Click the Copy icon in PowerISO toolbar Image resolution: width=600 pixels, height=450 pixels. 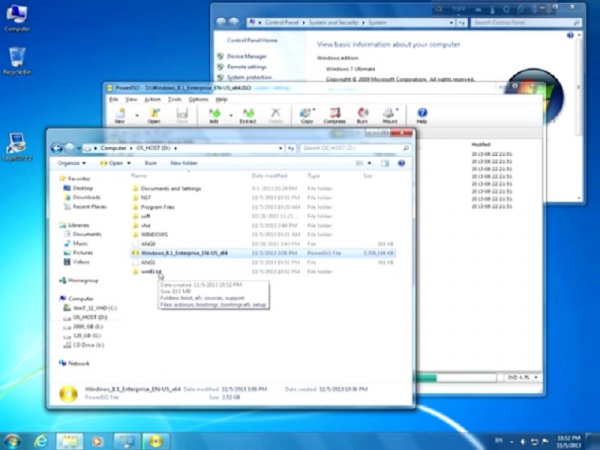coord(307,115)
